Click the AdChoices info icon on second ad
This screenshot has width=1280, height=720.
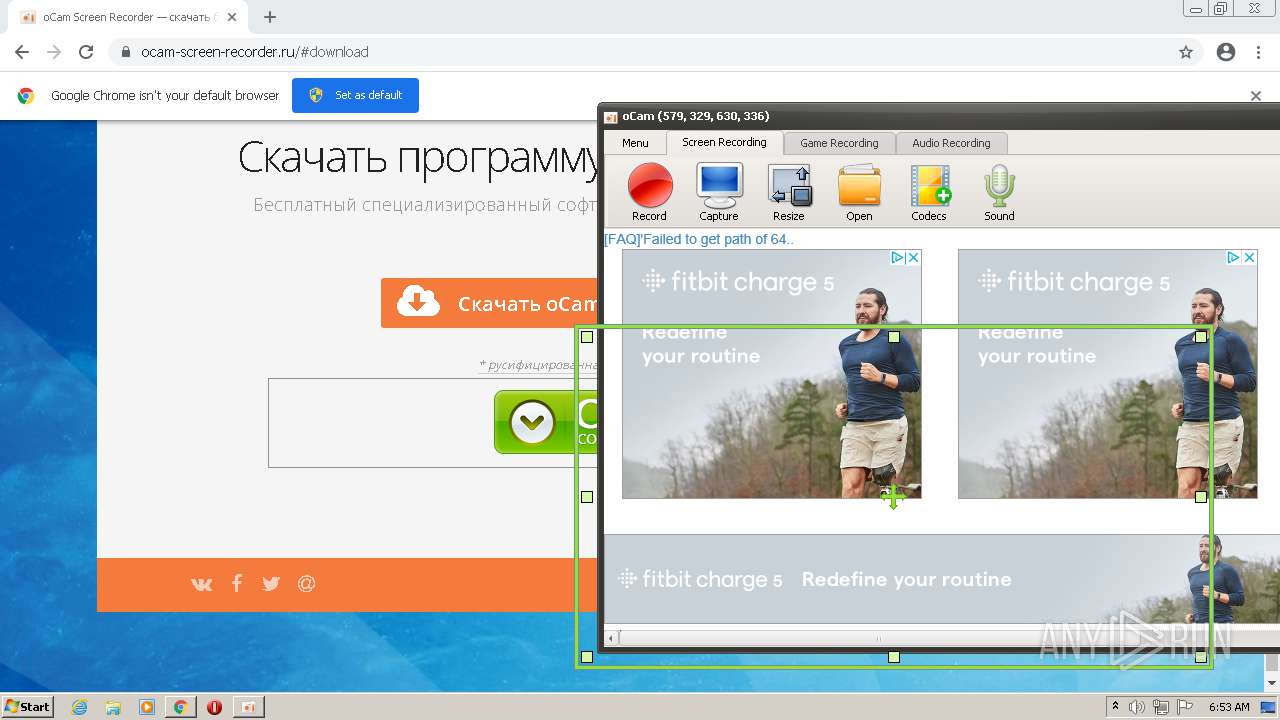(x=1234, y=257)
